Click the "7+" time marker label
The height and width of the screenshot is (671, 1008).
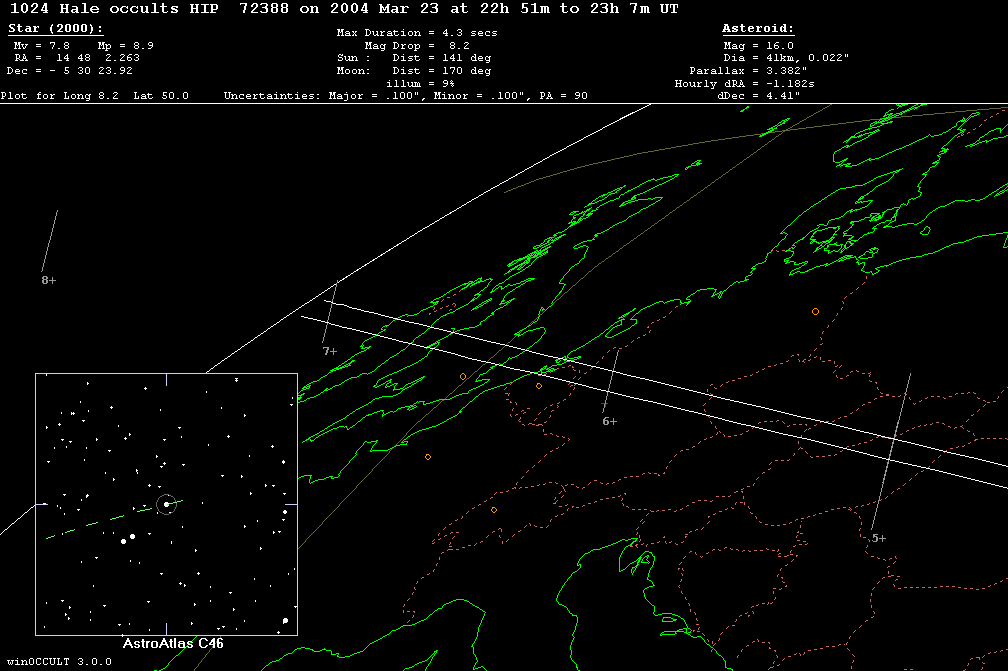330,352
